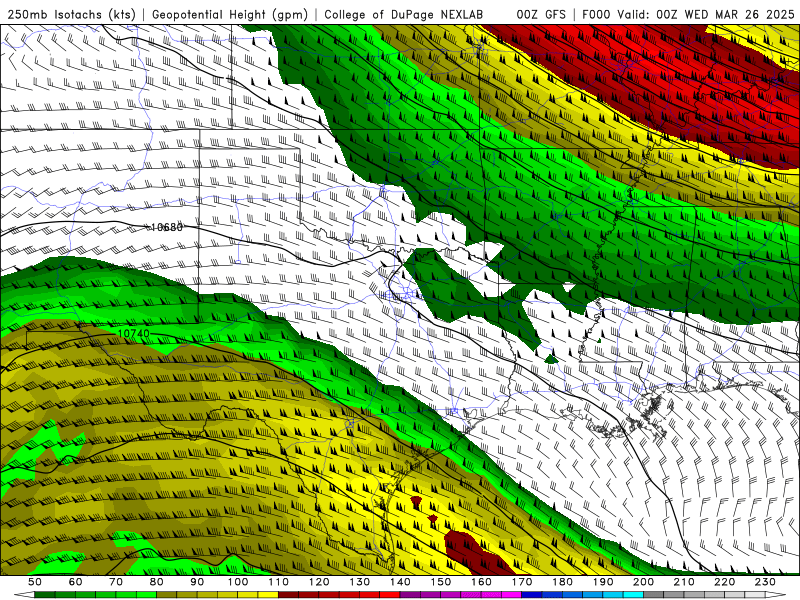Click the 110 value on the color scale
This screenshot has height=600, width=800.
[x=279, y=582]
